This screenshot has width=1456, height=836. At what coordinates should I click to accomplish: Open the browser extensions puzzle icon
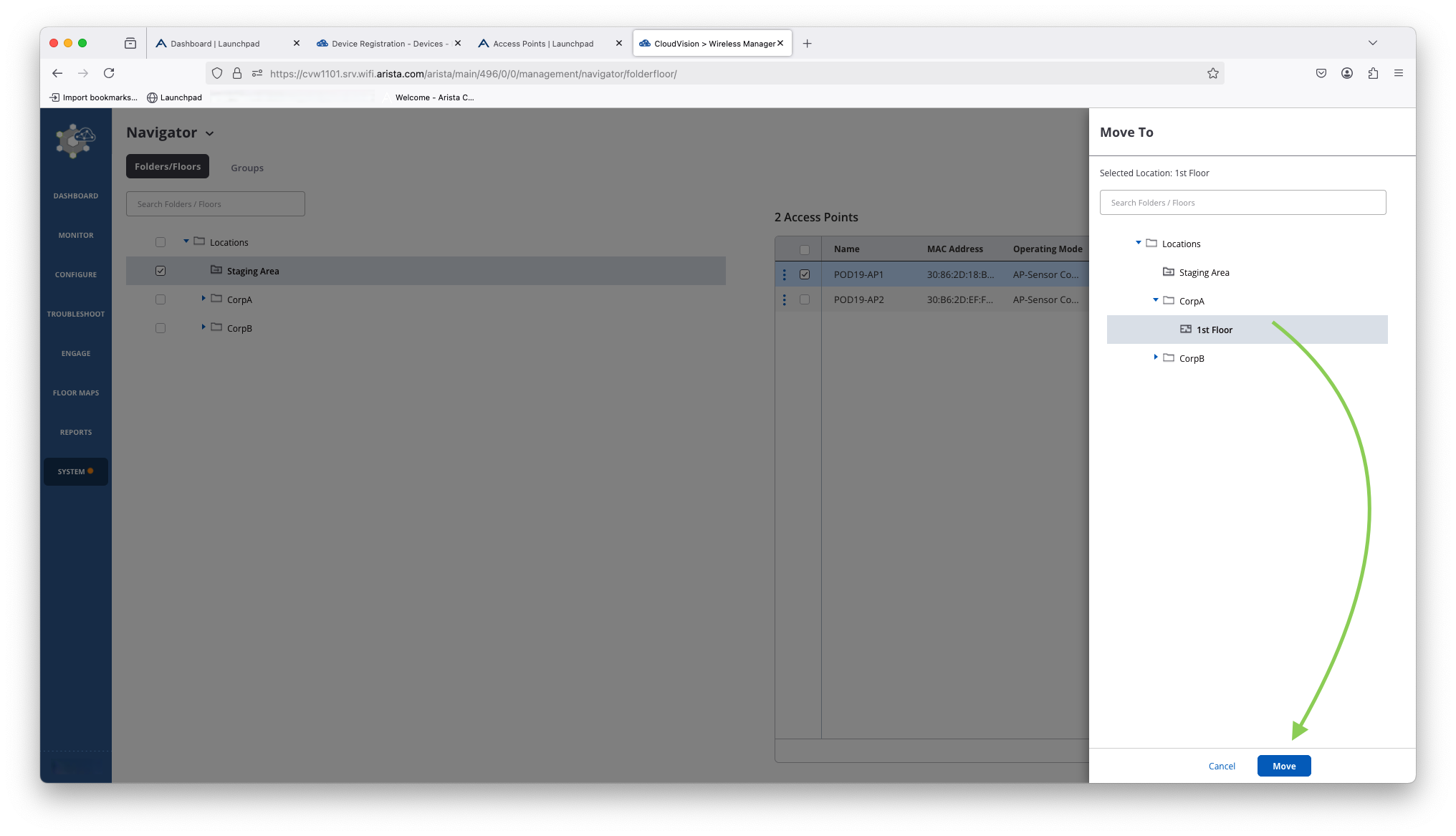point(1373,73)
